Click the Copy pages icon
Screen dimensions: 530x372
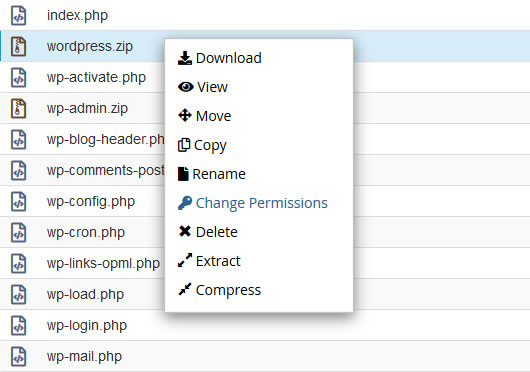click(x=184, y=145)
